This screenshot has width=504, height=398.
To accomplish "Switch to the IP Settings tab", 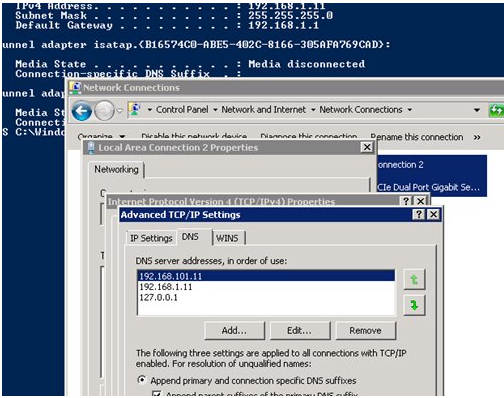I will (151, 238).
